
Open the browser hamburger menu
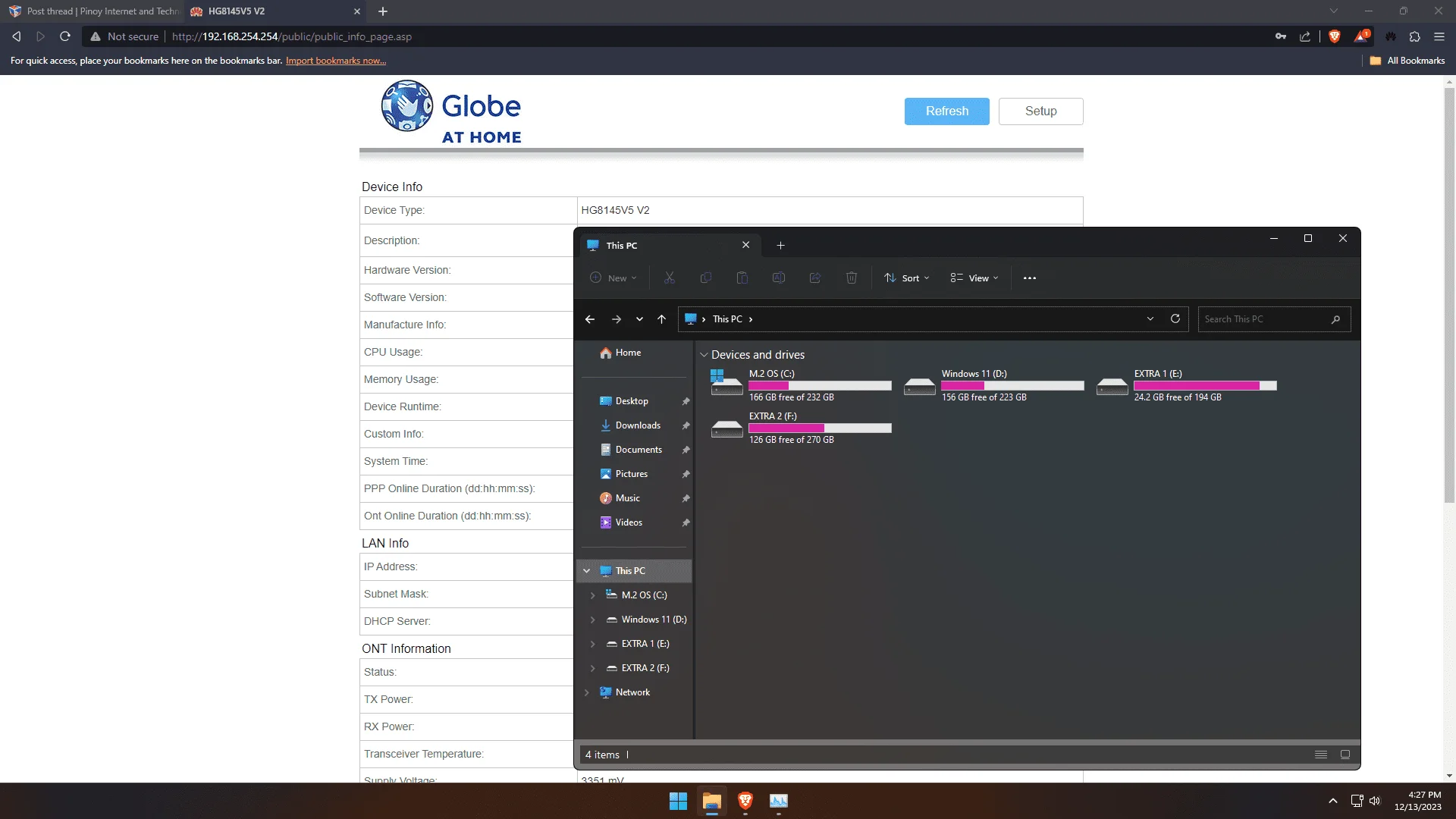click(1439, 36)
